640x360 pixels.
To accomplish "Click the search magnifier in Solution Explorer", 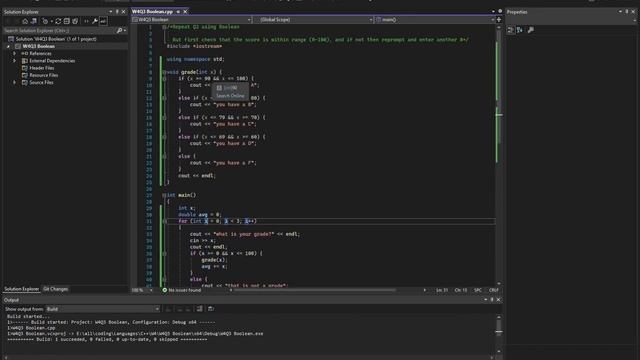I will click(x=119, y=31).
